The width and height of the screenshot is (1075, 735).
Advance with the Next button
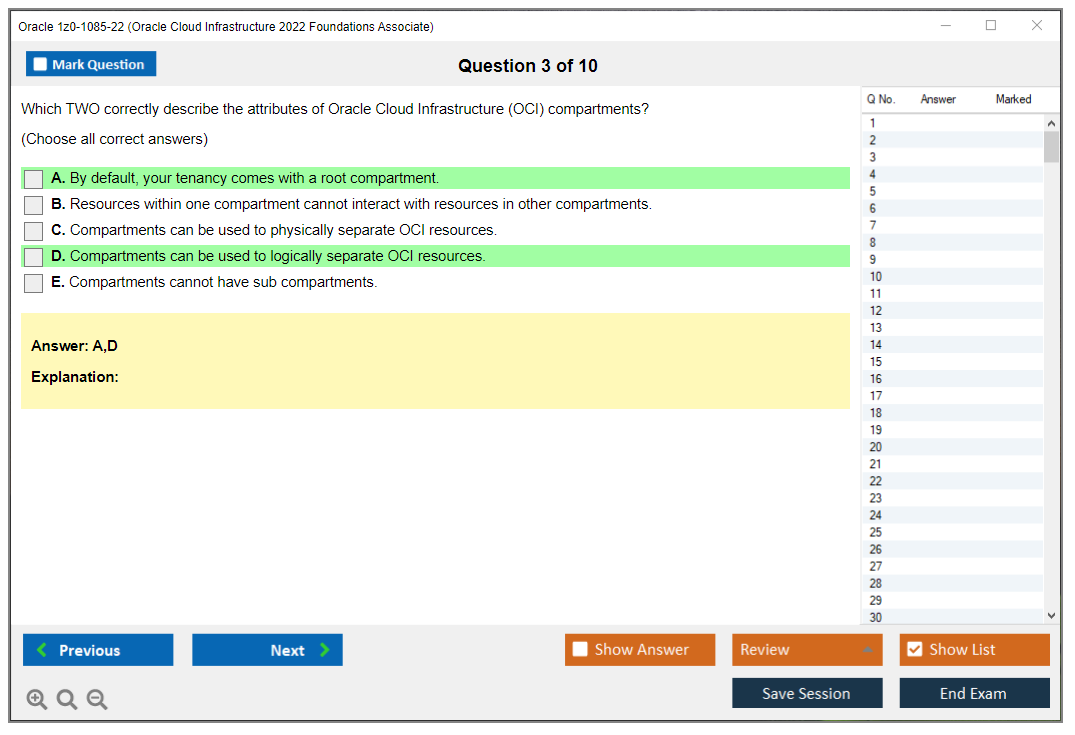[267, 649]
